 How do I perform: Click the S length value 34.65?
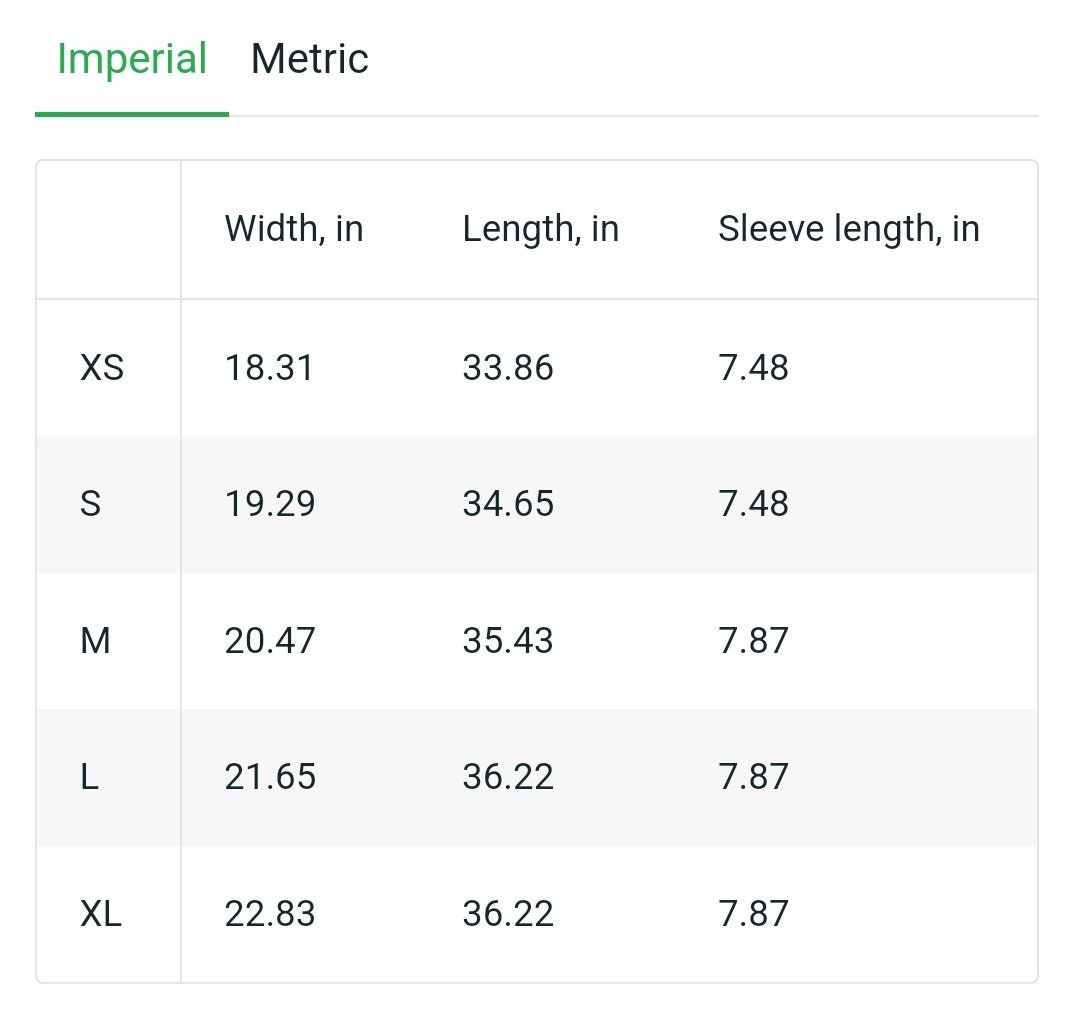[x=508, y=504]
